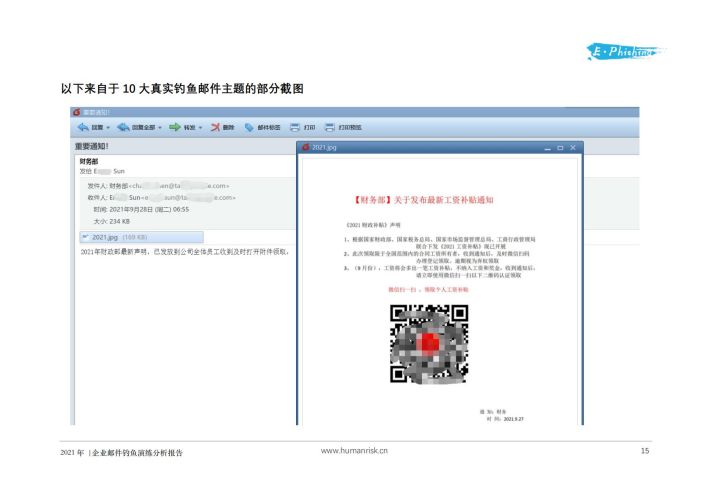Click the sender name 财务部
710x501 pixels.
click(x=89, y=161)
